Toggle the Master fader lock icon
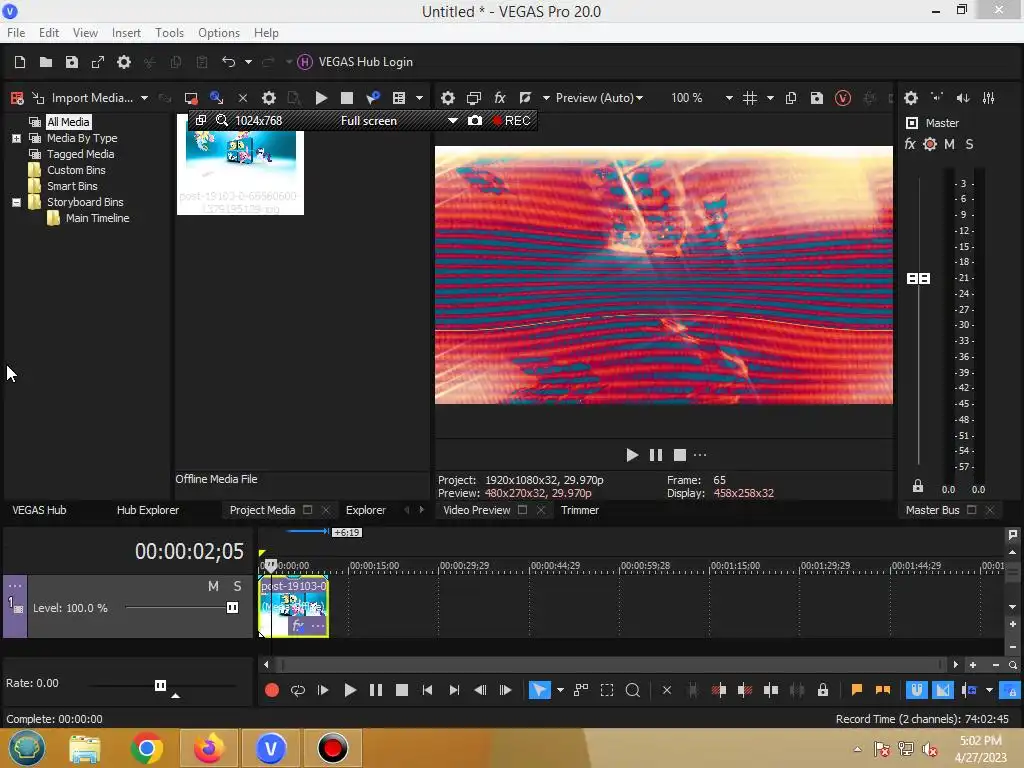 coord(918,486)
